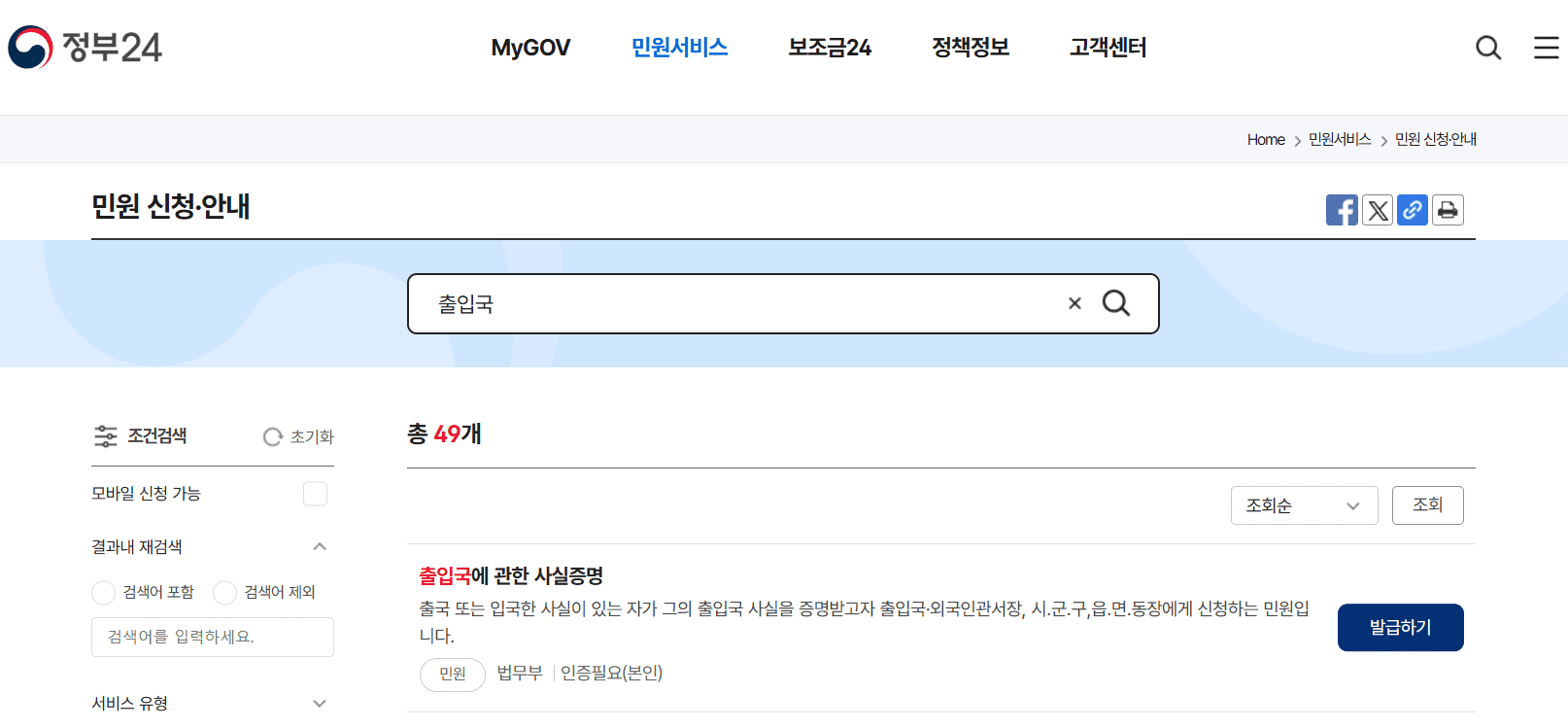
Task: Click the 정부24 logo
Action: (x=85, y=47)
